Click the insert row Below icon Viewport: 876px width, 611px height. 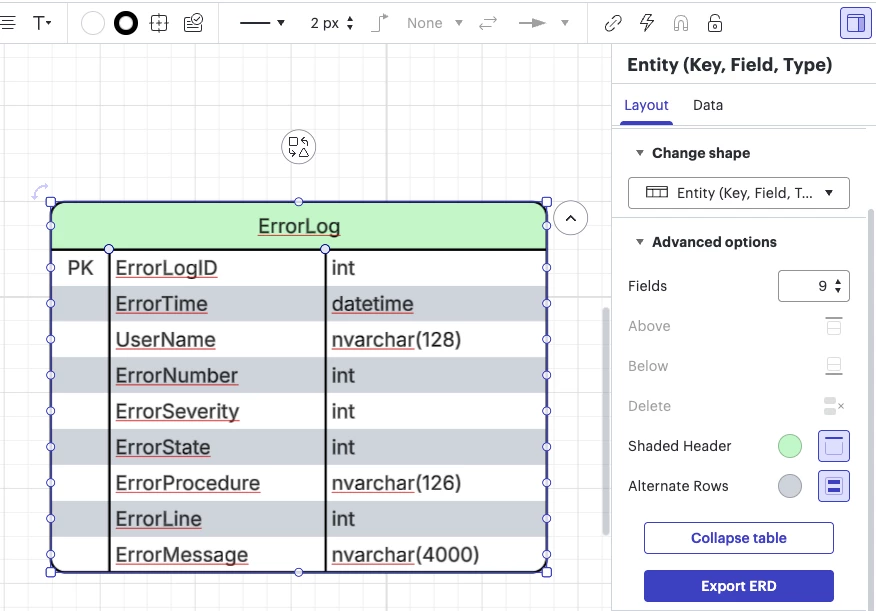click(x=834, y=366)
